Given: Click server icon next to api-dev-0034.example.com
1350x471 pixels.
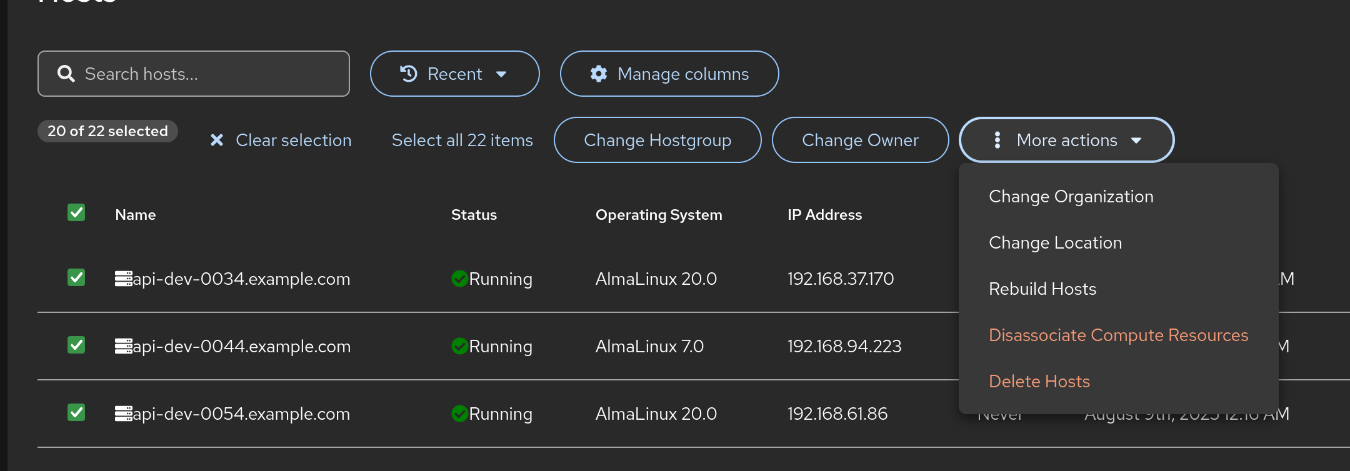Looking at the screenshot, I should (x=123, y=280).
